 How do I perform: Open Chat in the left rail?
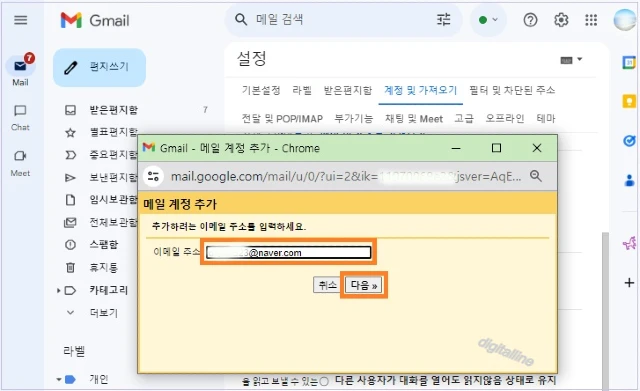(20, 118)
